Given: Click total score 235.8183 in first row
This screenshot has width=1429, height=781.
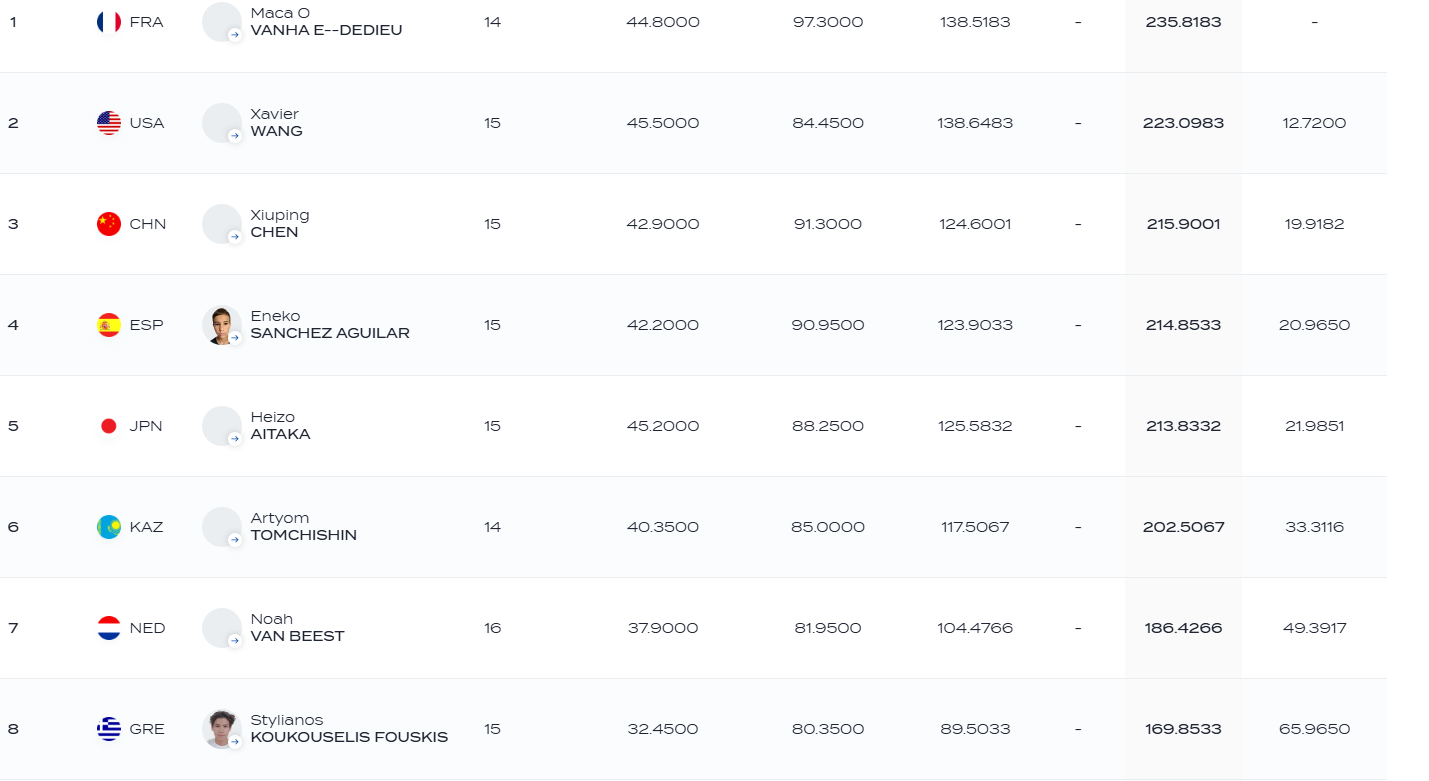Looking at the screenshot, I should (x=1183, y=22).
